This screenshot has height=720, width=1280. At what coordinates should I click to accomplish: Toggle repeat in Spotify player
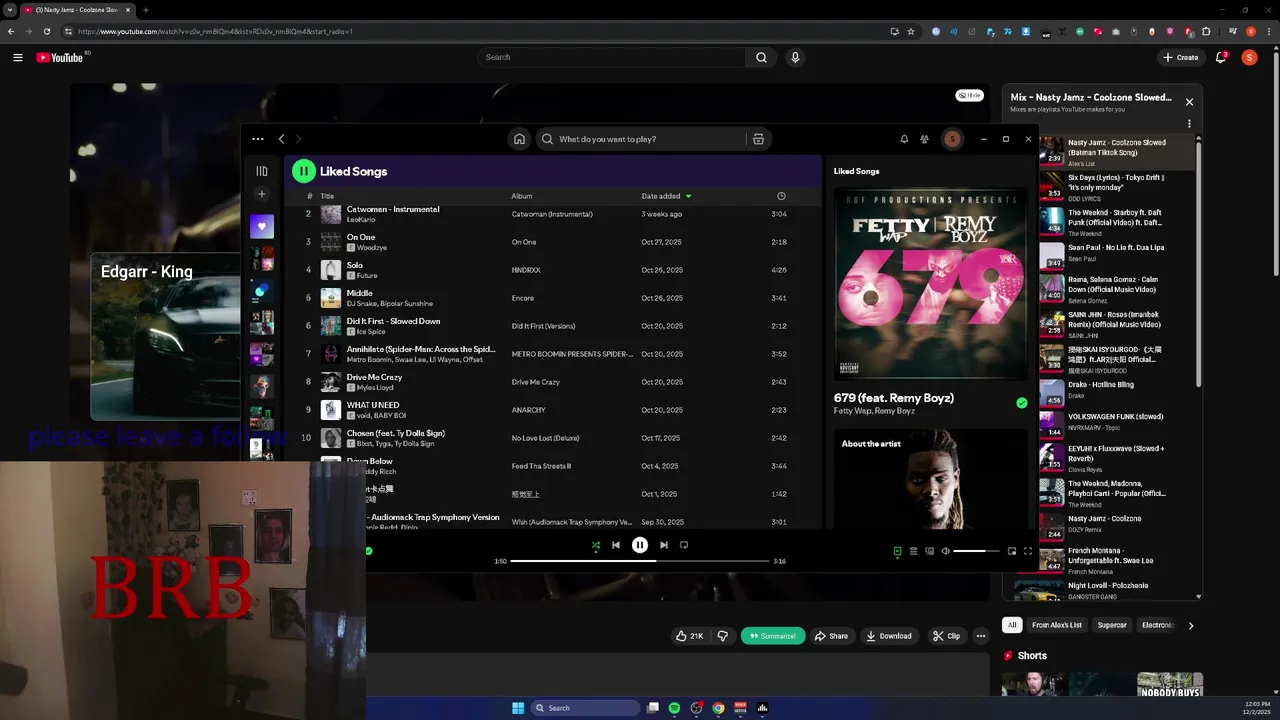click(684, 545)
